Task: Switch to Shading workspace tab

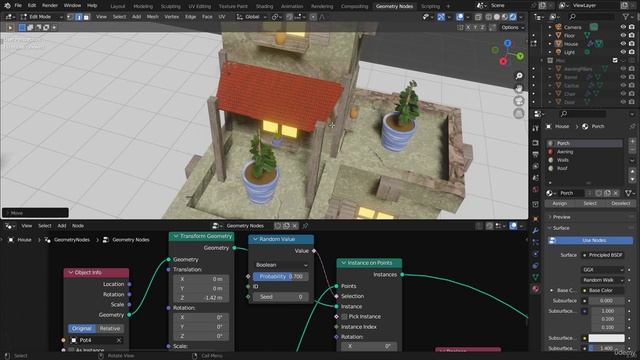Action: [x=264, y=6]
